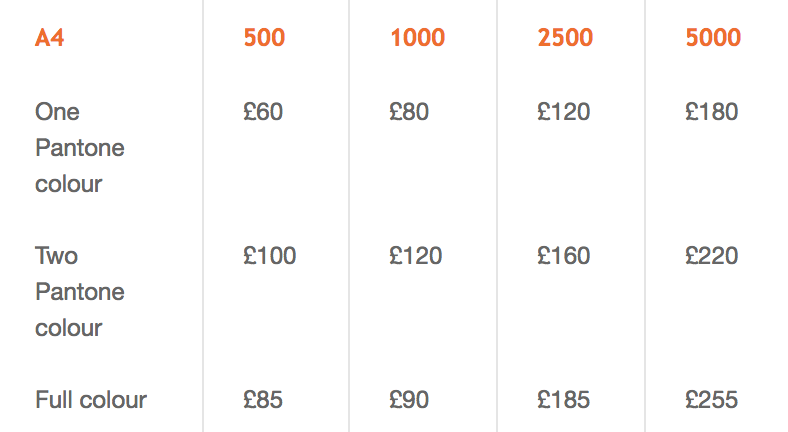Screen dimensions: 788x432
Task: Click £120 in the One Pantone row
Action: point(563,112)
